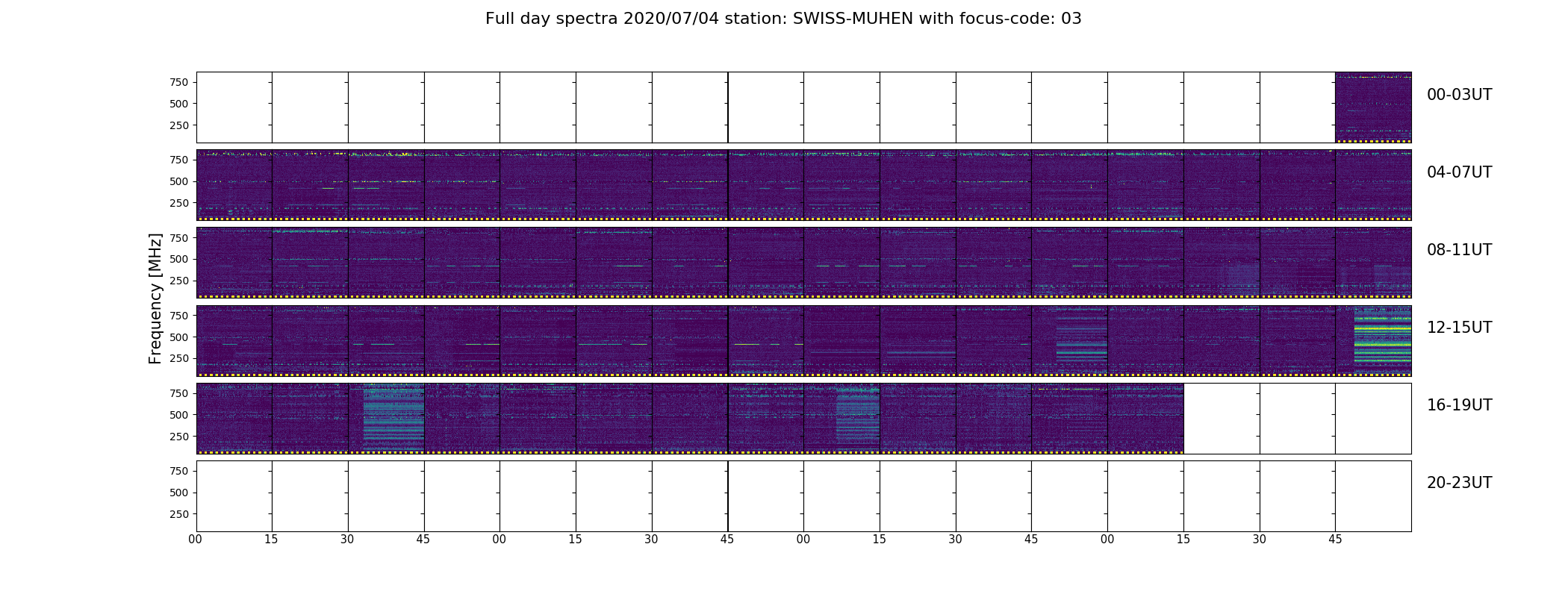Select the 16-19UT row label
Screen dimensions: 1568x597
[x=1459, y=405]
